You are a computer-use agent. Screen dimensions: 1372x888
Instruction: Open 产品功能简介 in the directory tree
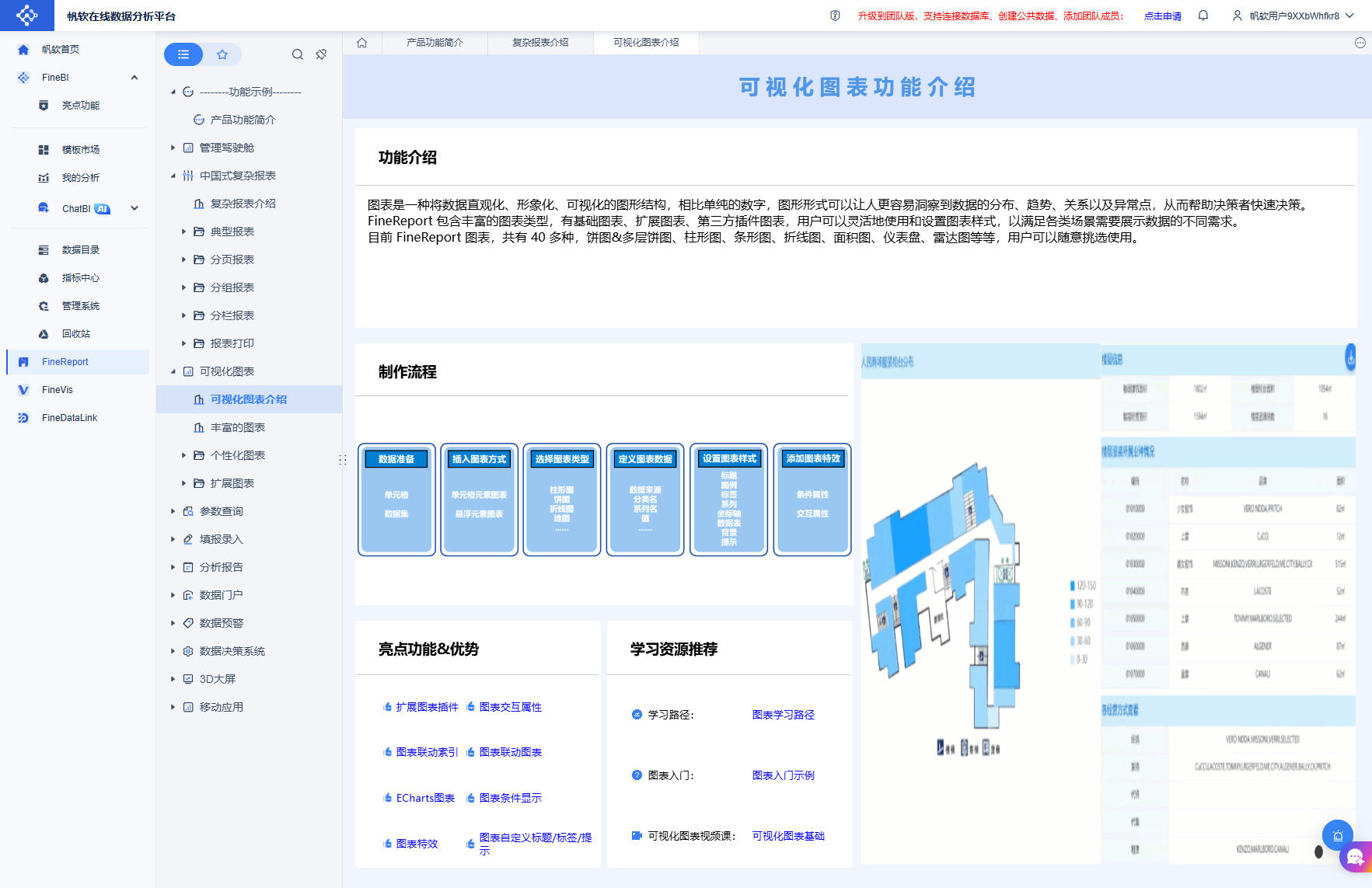tap(243, 120)
